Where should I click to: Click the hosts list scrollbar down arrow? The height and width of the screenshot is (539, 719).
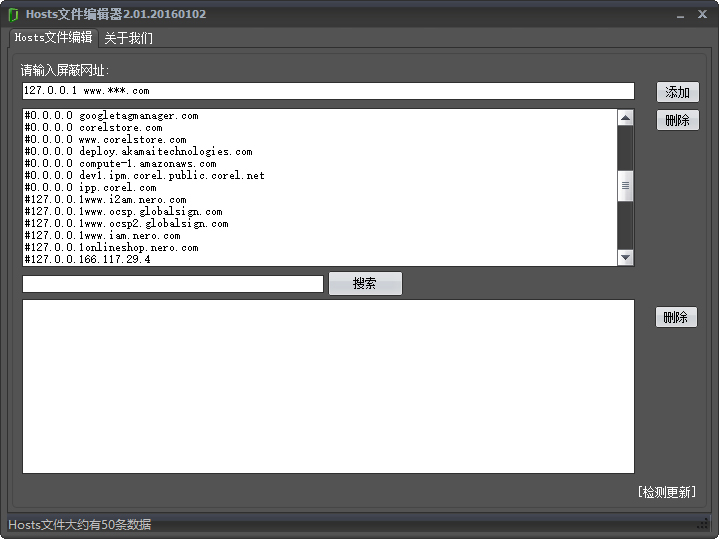[x=625, y=257]
